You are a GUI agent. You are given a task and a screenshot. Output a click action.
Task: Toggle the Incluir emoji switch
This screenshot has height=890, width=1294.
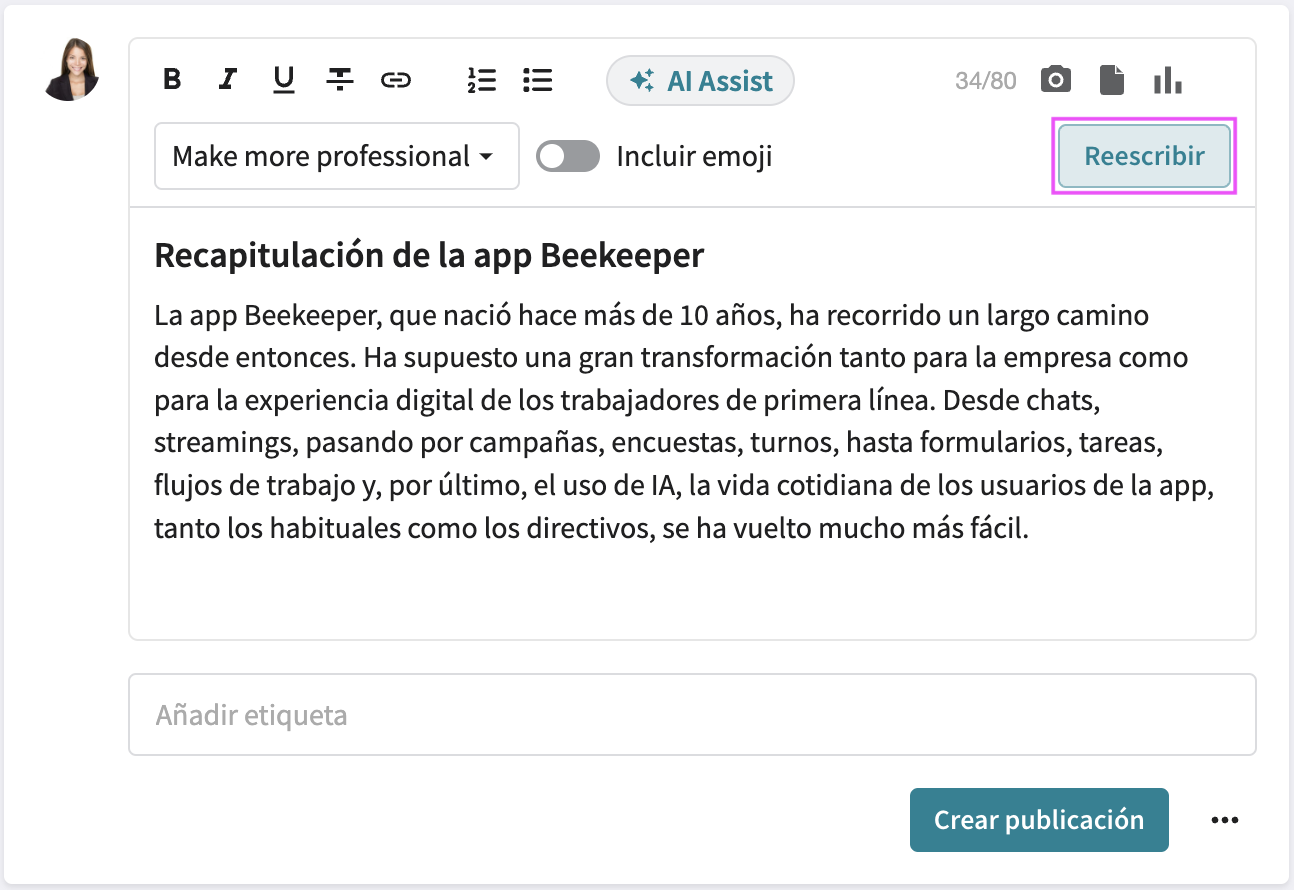[x=568, y=156]
